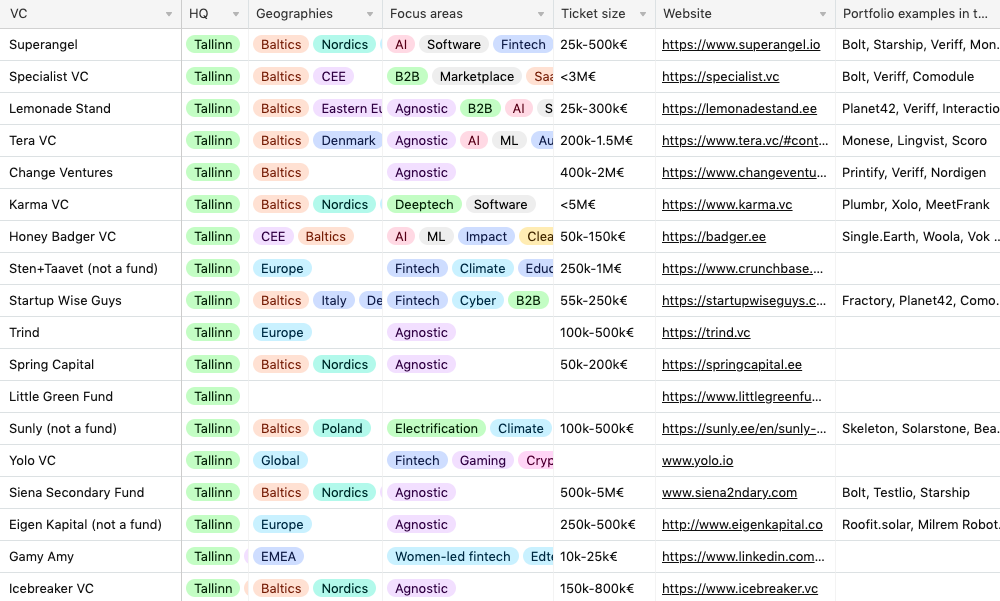This screenshot has width=1000, height=601.
Task: Select the Tera VC name cell
Action: [x=91, y=140]
